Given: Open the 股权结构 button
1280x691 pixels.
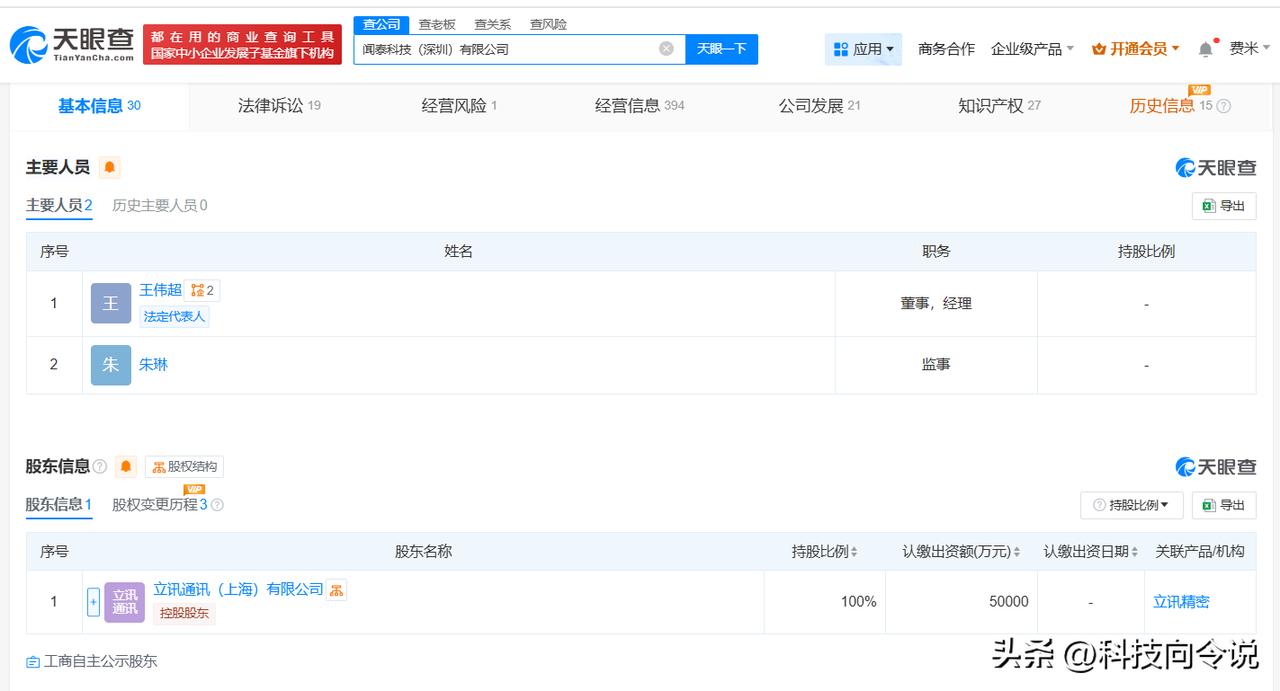Looking at the screenshot, I should tap(184, 467).
